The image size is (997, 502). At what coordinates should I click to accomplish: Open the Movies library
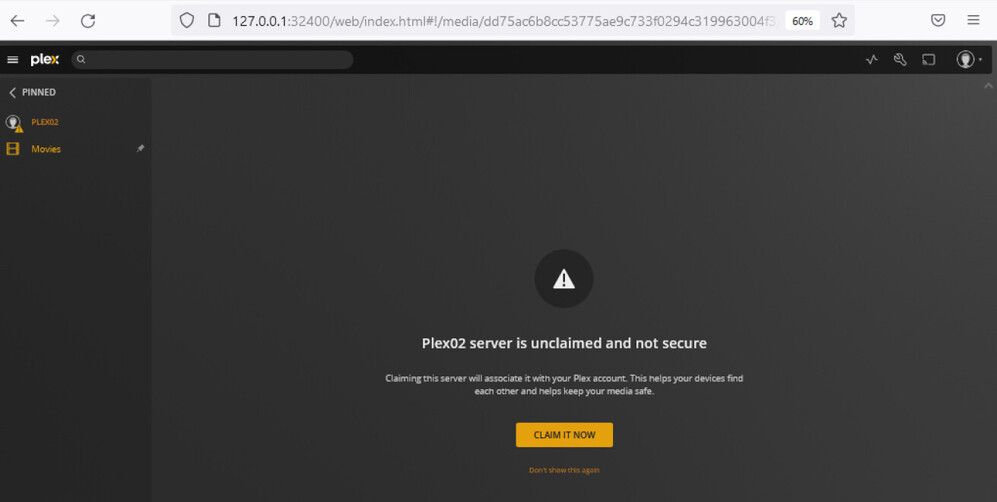click(46, 149)
